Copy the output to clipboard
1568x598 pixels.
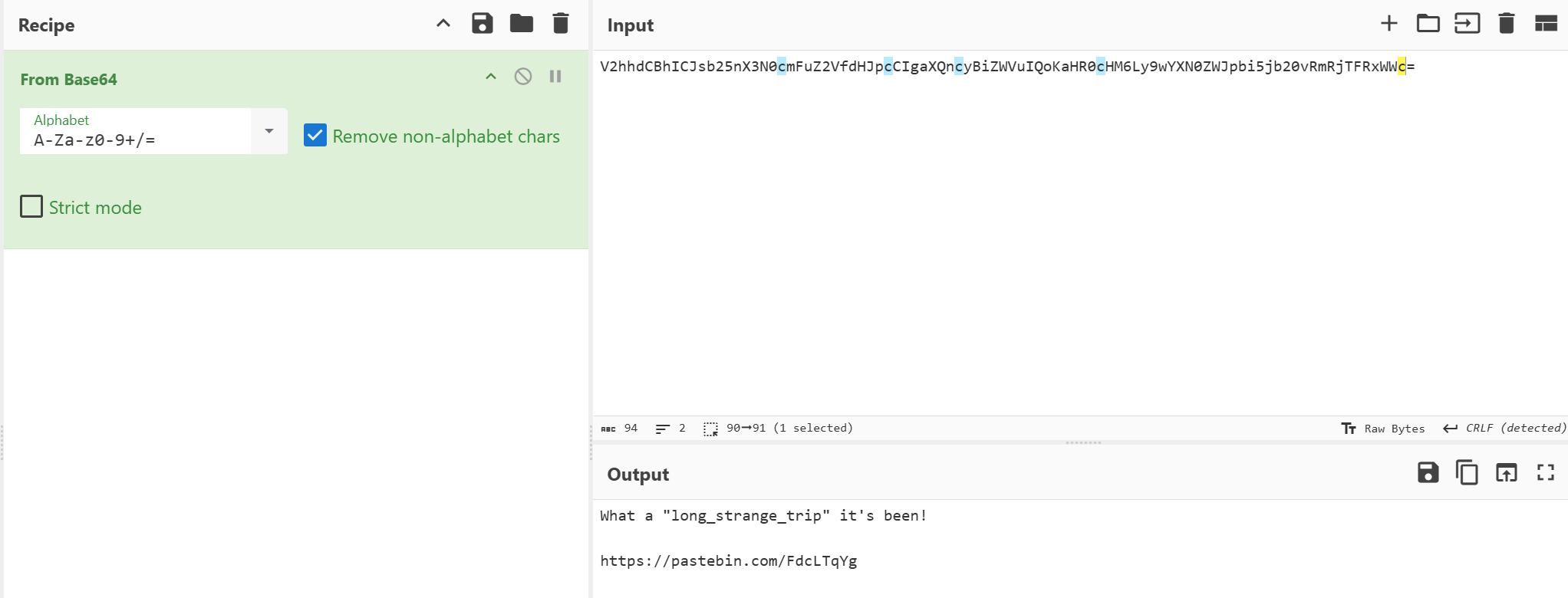[1467, 473]
